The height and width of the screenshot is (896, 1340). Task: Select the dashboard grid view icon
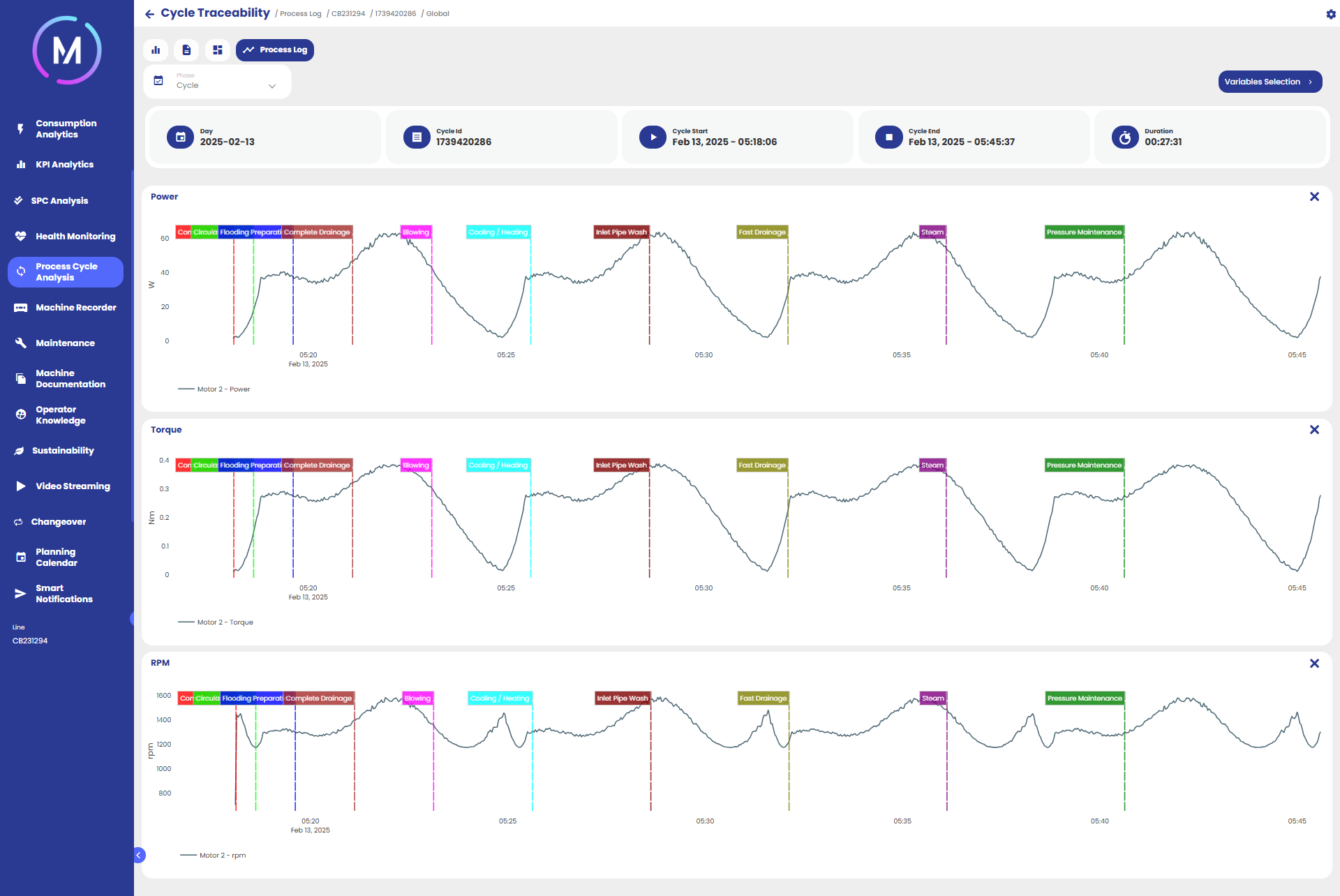[217, 50]
